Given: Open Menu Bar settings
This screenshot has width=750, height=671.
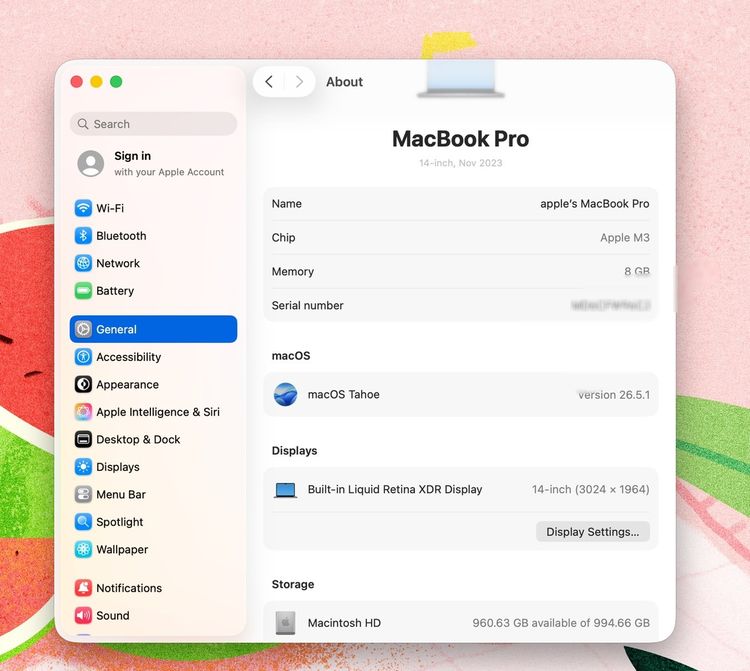Looking at the screenshot, I should tap(153, 494).
